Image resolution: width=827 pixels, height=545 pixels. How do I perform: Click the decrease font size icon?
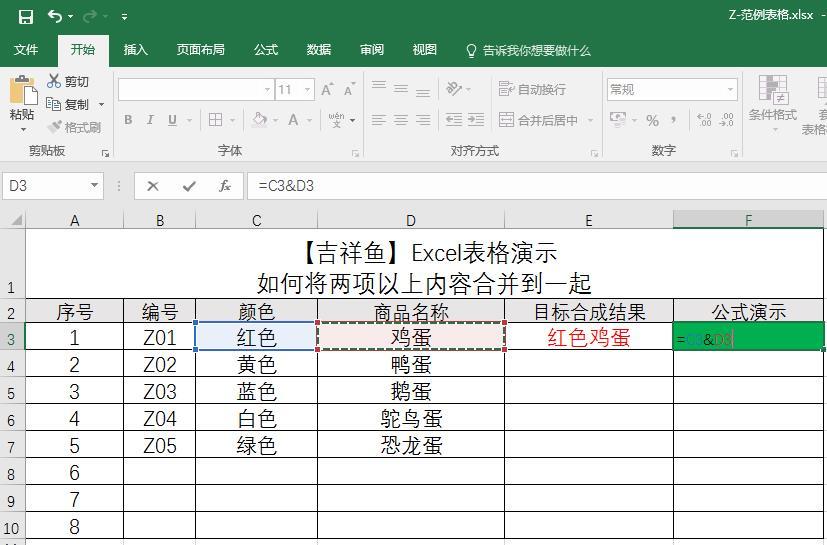click(349, 90)
